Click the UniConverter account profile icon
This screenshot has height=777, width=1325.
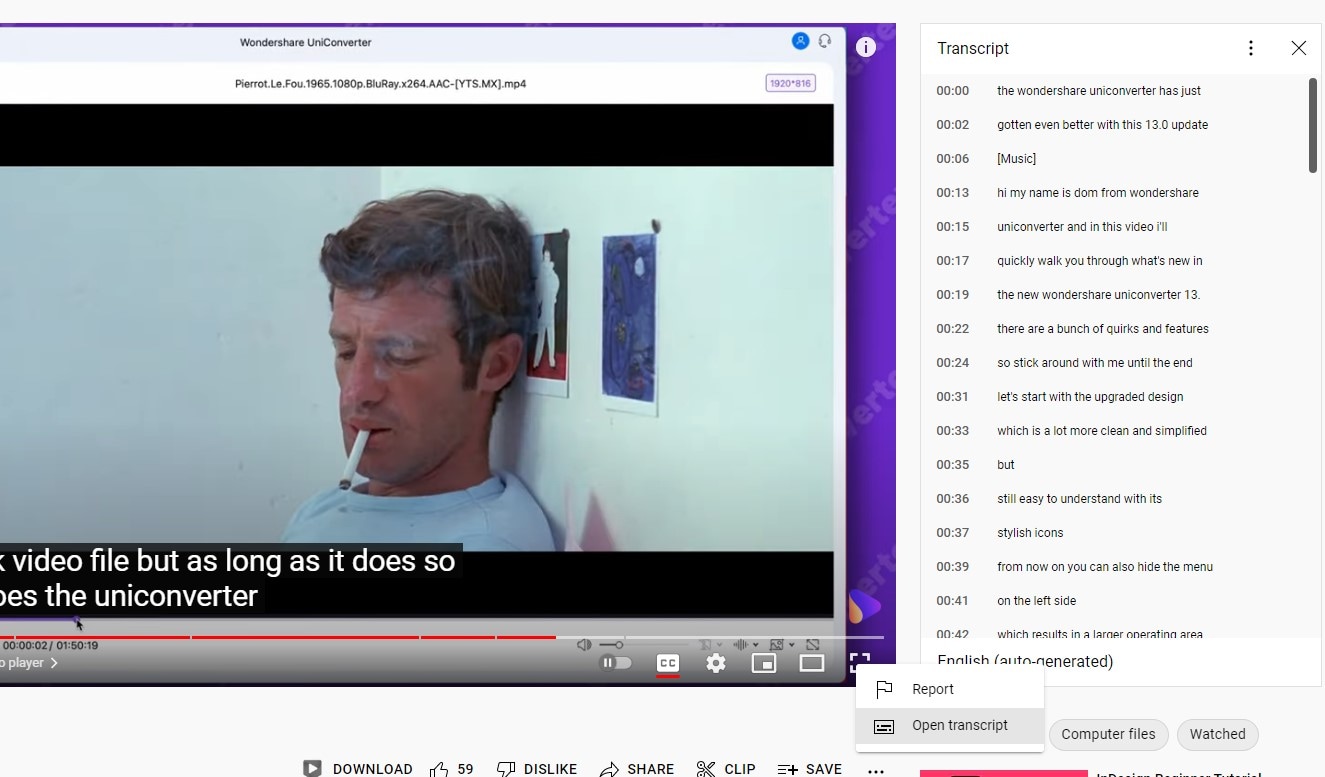click(800, 41)
